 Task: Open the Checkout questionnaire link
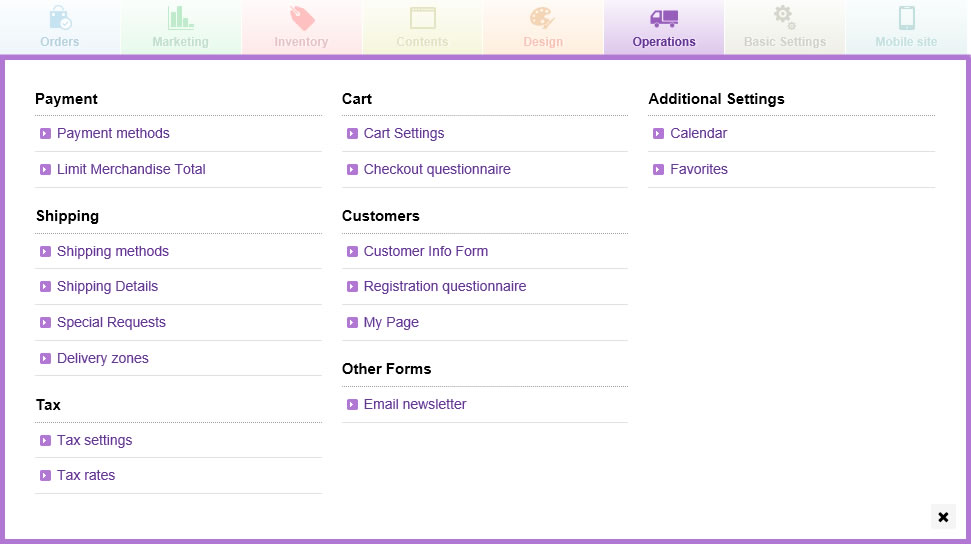437,169
